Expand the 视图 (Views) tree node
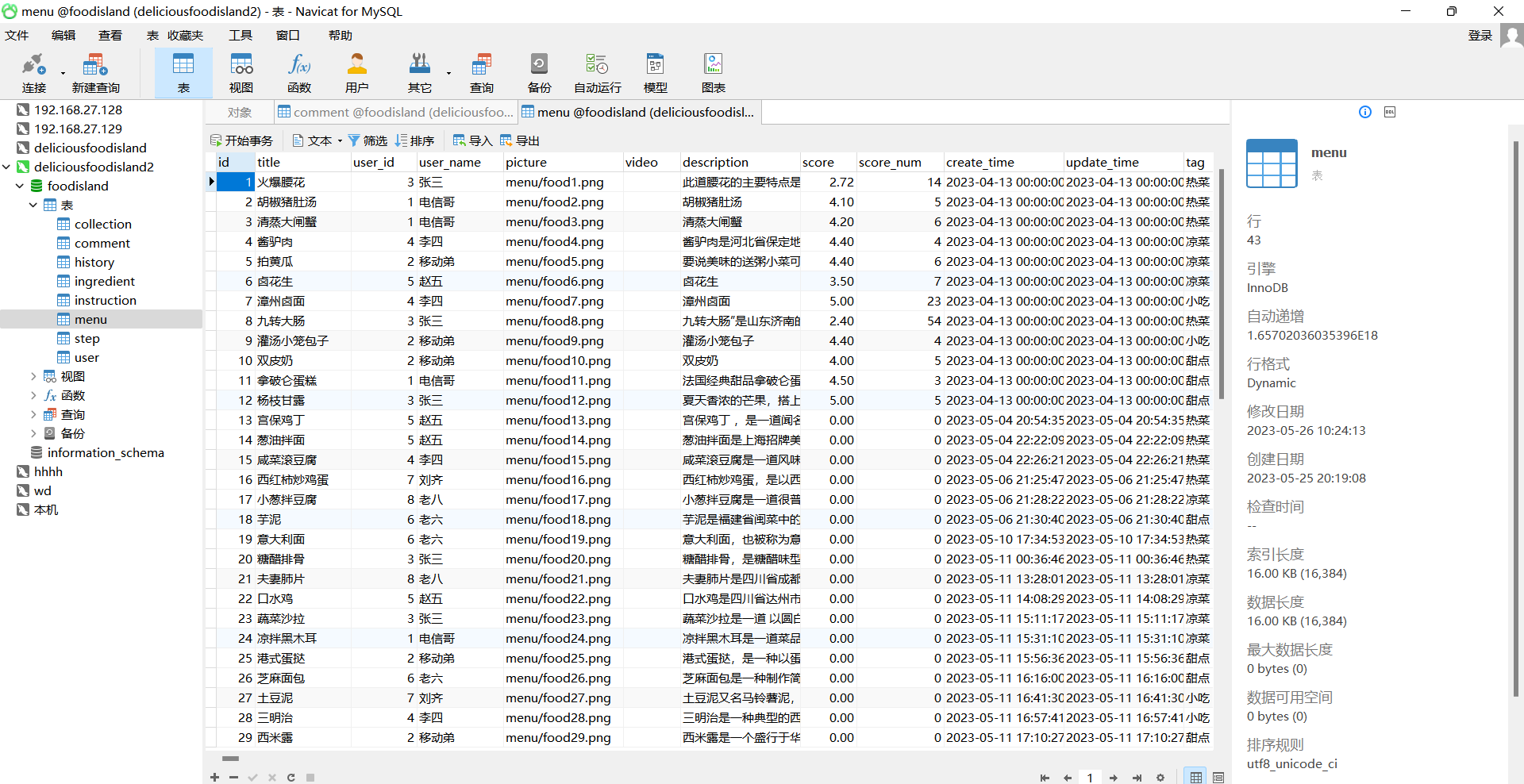This screenshot has height=784, width=1524. tap(33, 376)
